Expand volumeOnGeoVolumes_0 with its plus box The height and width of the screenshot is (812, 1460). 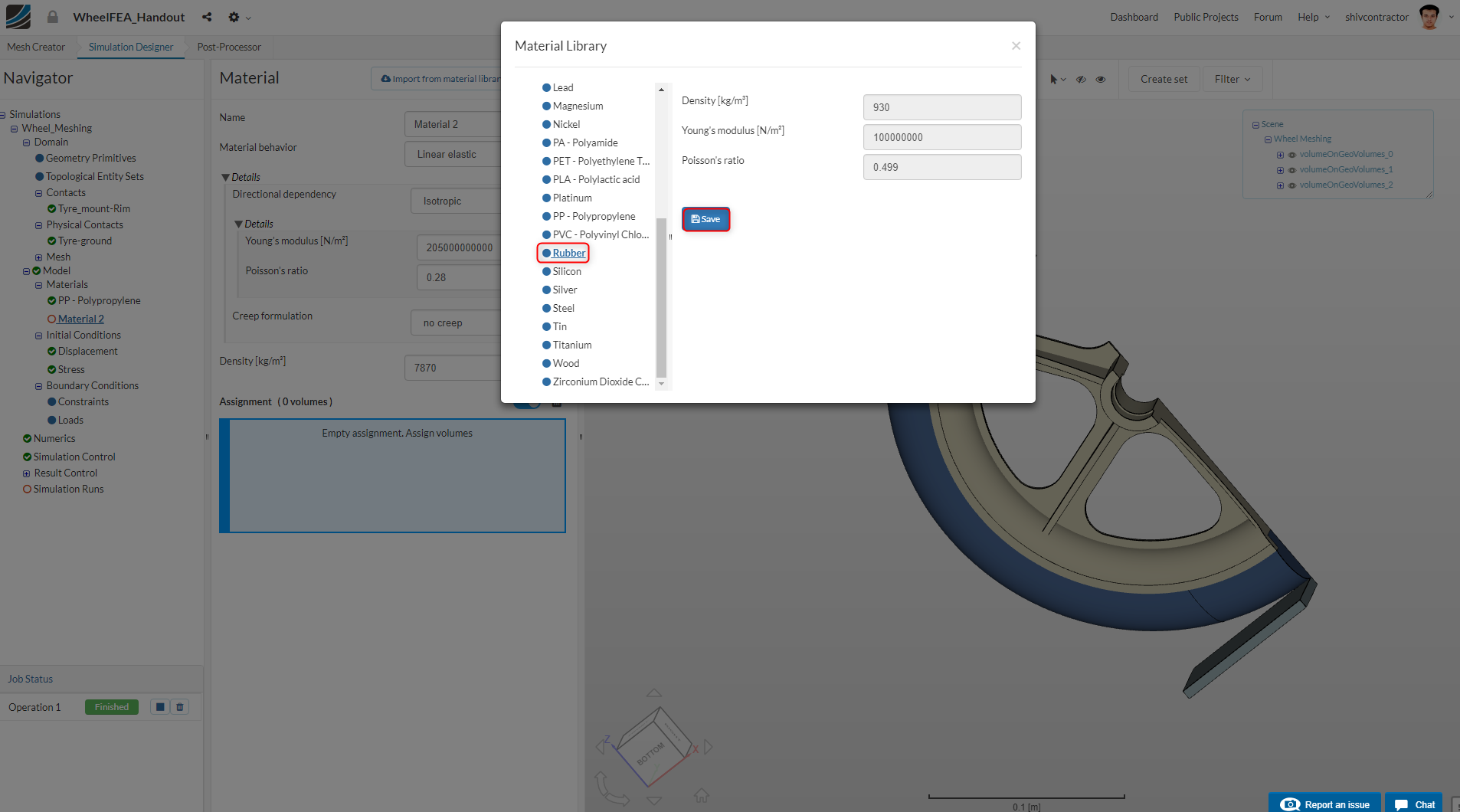coord(1280,155)
